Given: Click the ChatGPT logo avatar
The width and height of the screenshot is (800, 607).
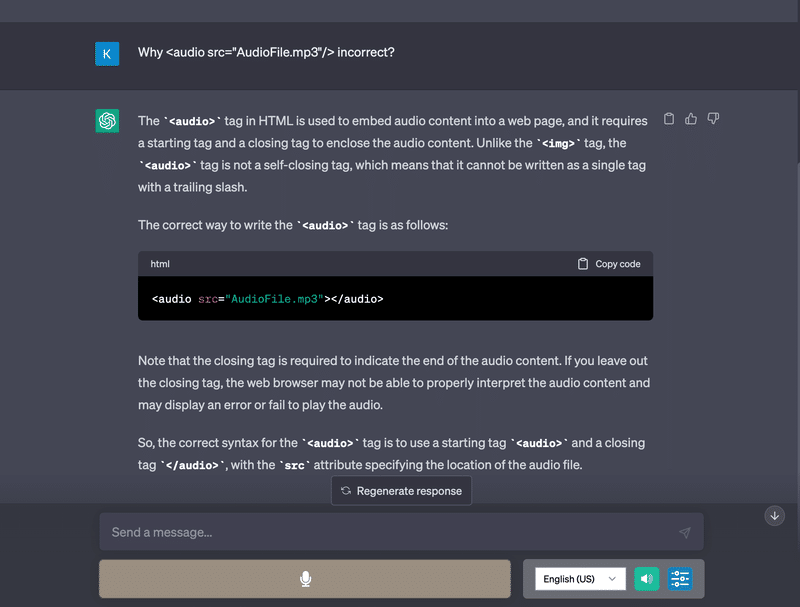Looking at the screenshot, I should [107, 121].
